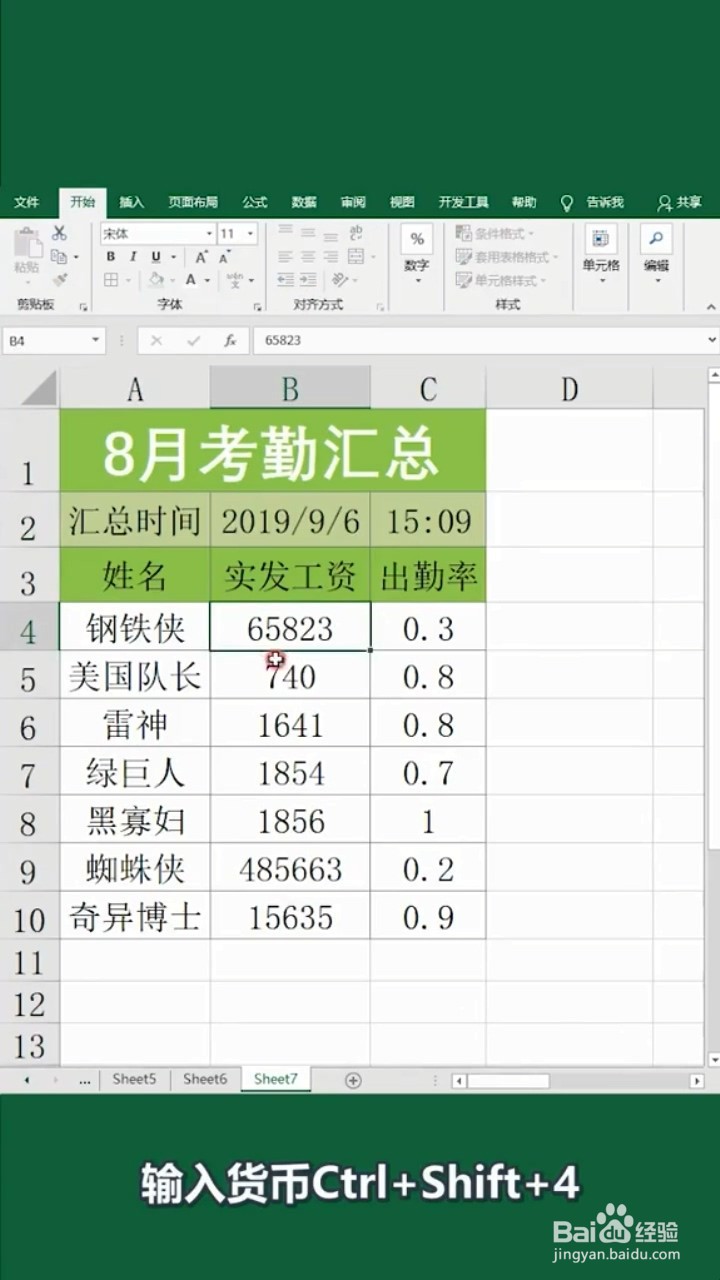
Task: Toggle Bold formatting
Action: tap(111, 257)
